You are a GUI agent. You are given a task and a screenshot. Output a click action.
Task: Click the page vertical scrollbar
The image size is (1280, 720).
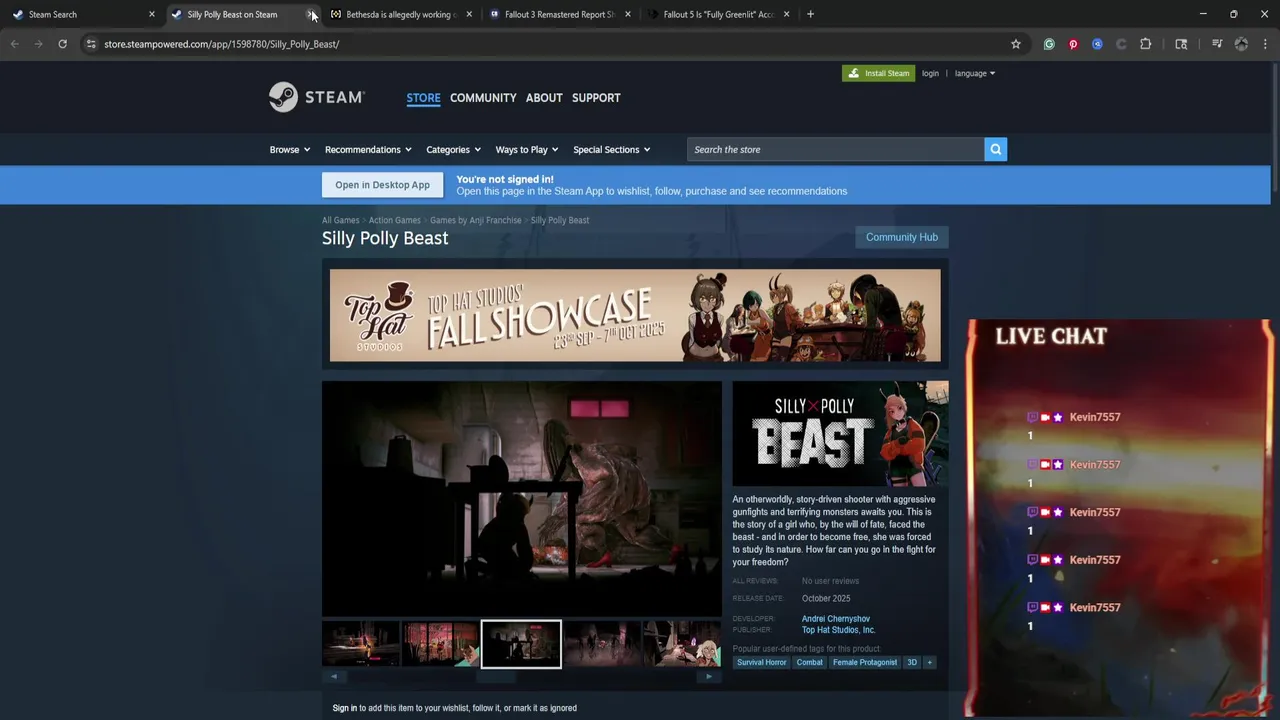(x=1275, y=130)
